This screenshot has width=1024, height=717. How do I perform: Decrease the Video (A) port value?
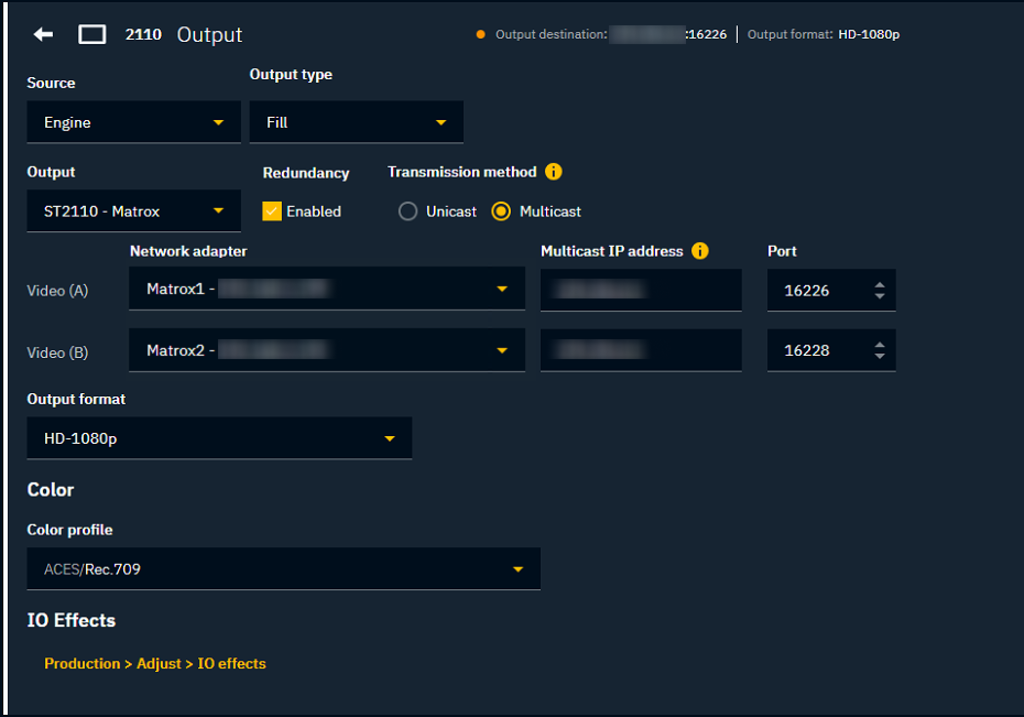(879, 296)
